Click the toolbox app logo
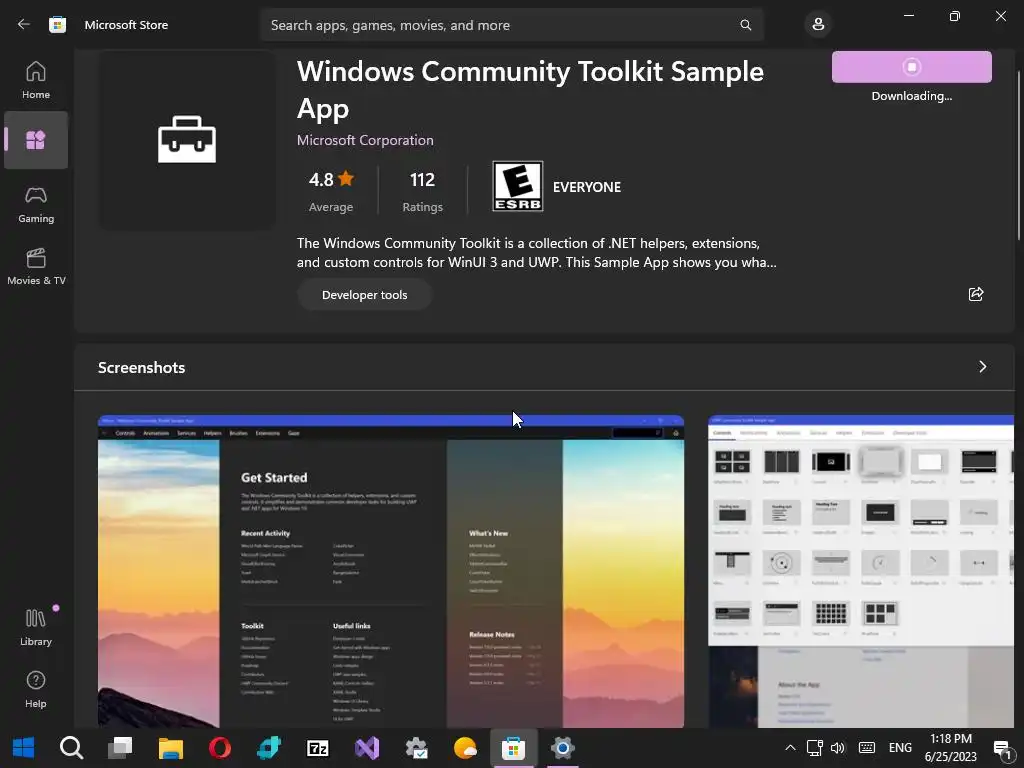 coord(187,140)
